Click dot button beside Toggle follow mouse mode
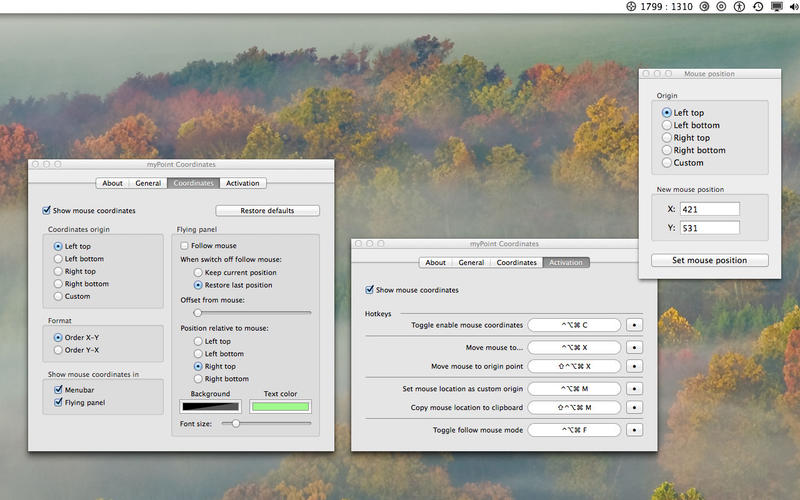This screenshot has height=500, width=800. pos(634,430)
